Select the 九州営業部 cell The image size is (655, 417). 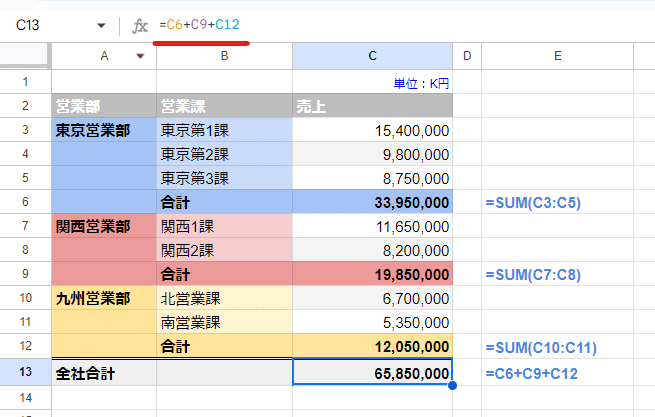pyautogui.click(x=104, y=298)
